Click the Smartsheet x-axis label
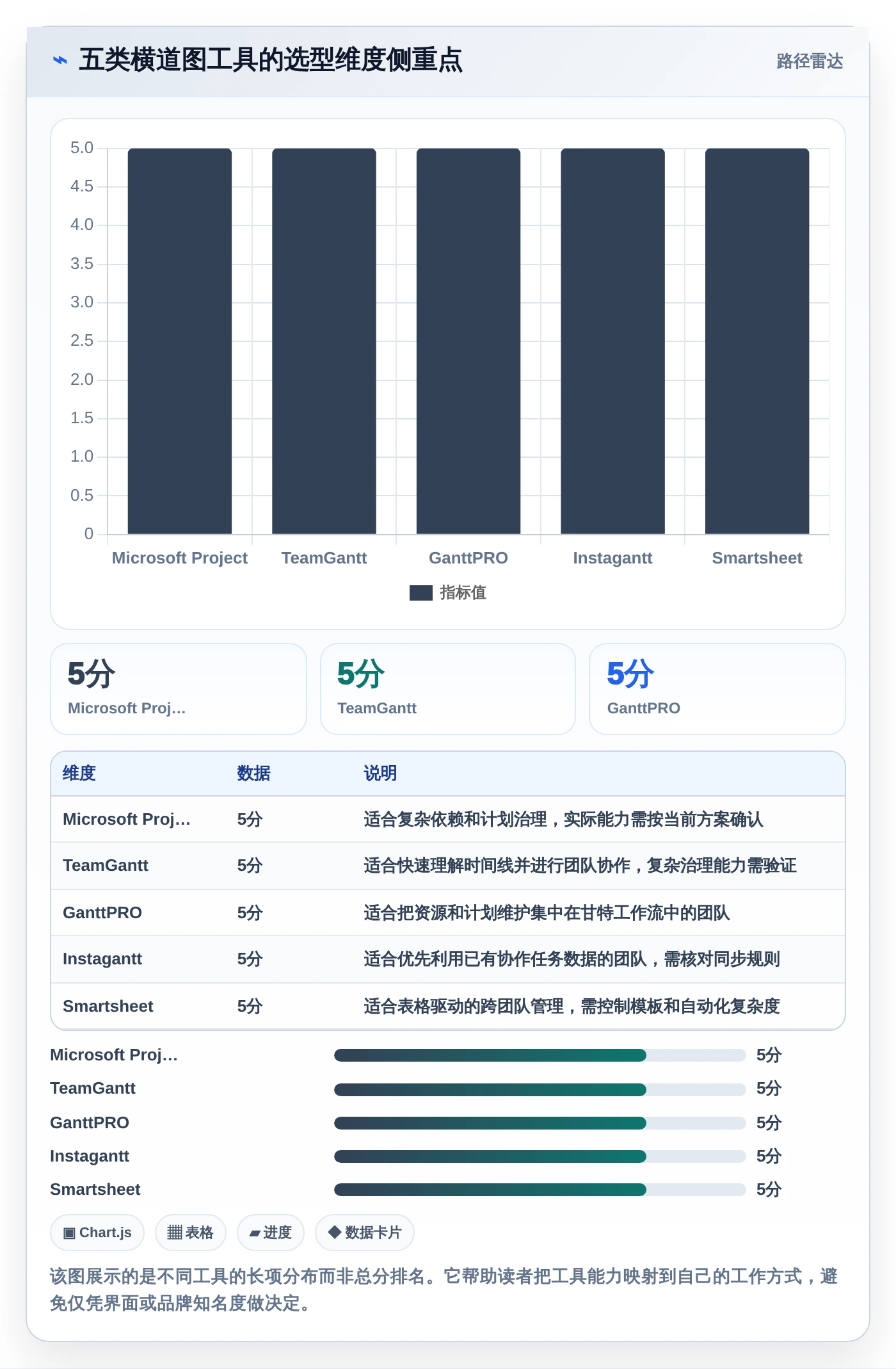The height and width of the screenshot is (1369, 896). (757, 558)
